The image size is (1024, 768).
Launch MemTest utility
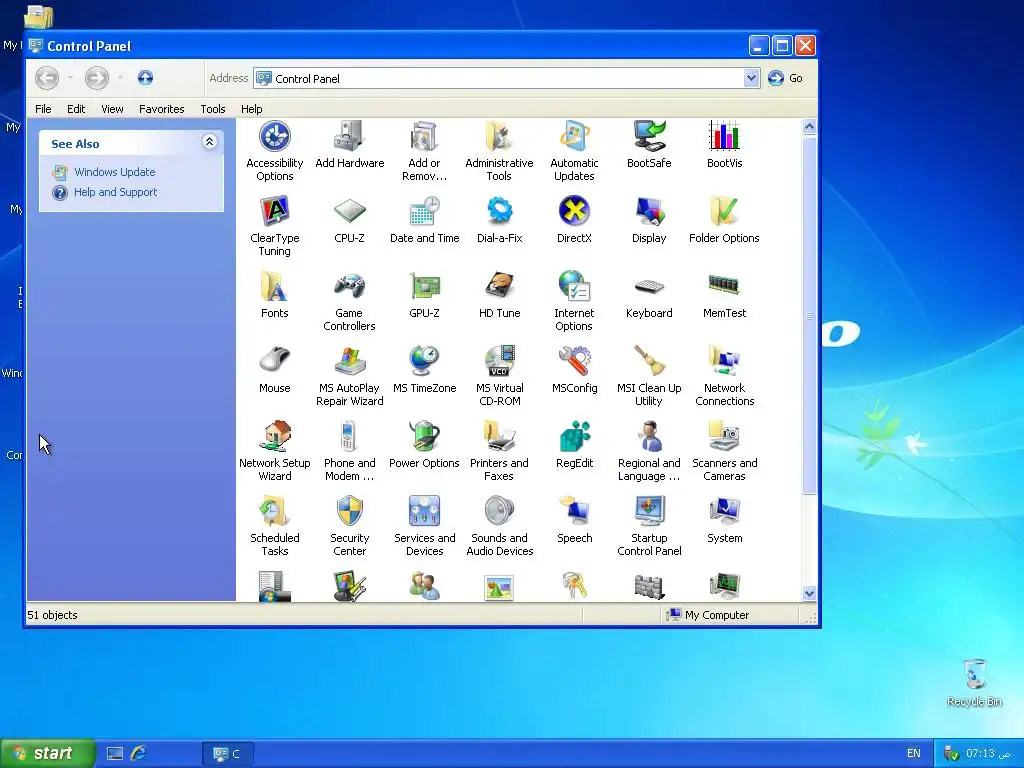724,295
